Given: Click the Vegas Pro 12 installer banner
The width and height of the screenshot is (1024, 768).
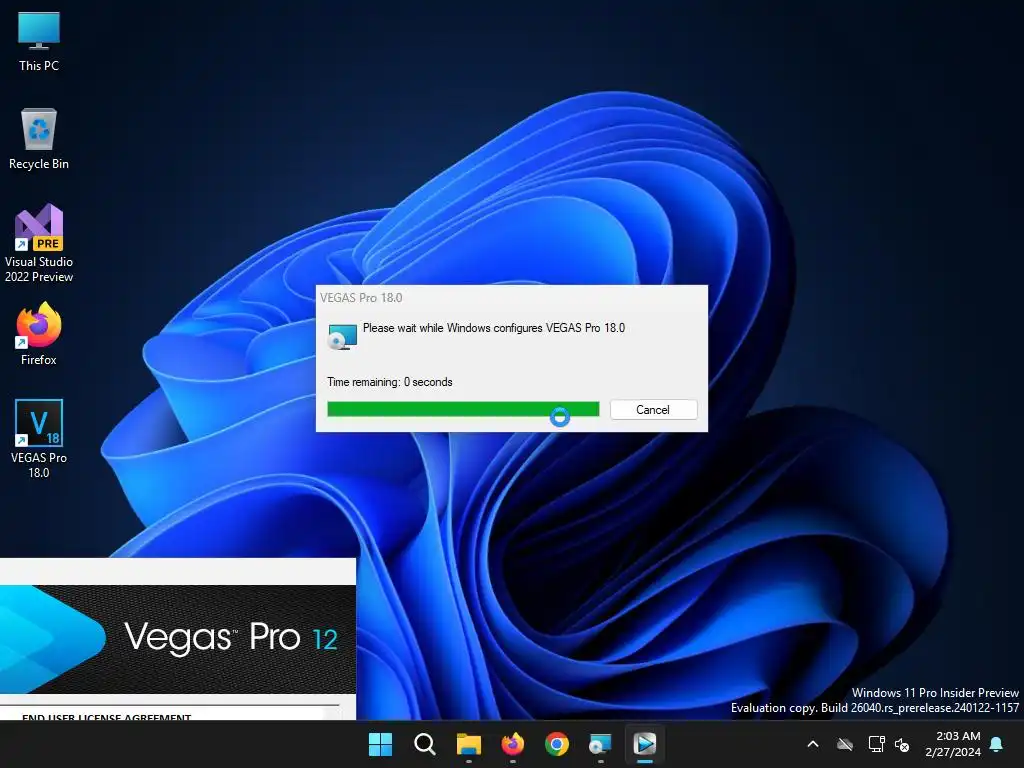Looking at the screenshot, I should 178,639.
